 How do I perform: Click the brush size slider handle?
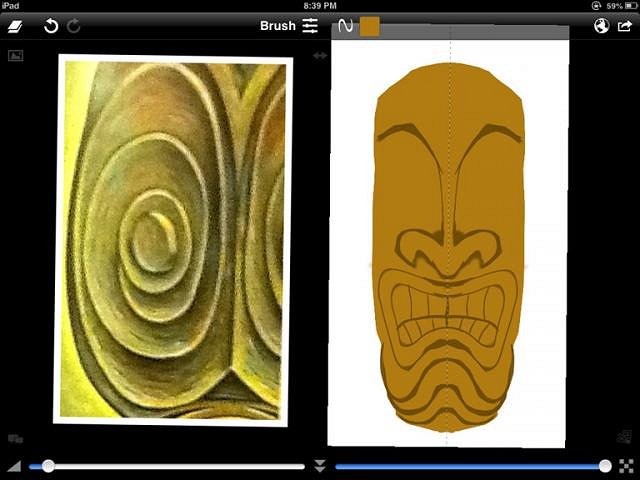click(48, 466)
